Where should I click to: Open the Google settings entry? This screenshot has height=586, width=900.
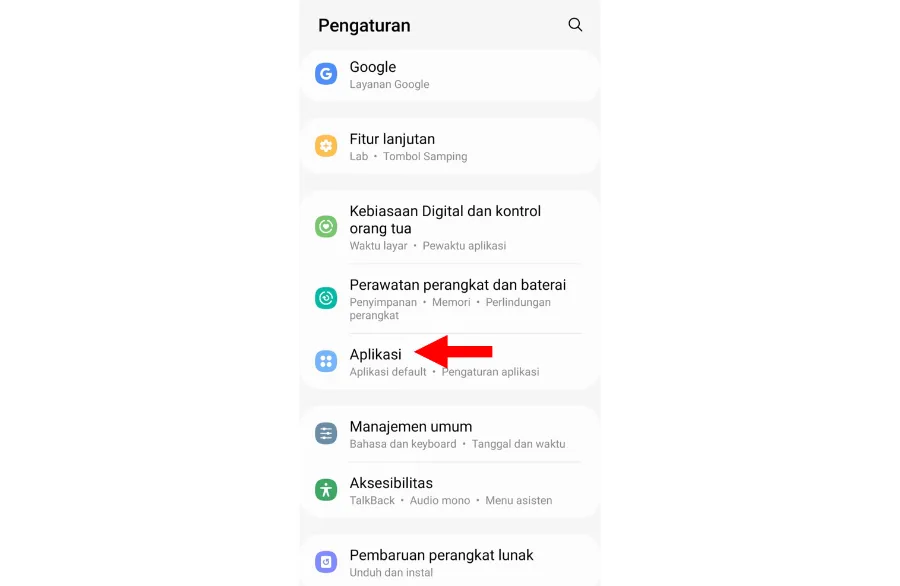[450, 75]
